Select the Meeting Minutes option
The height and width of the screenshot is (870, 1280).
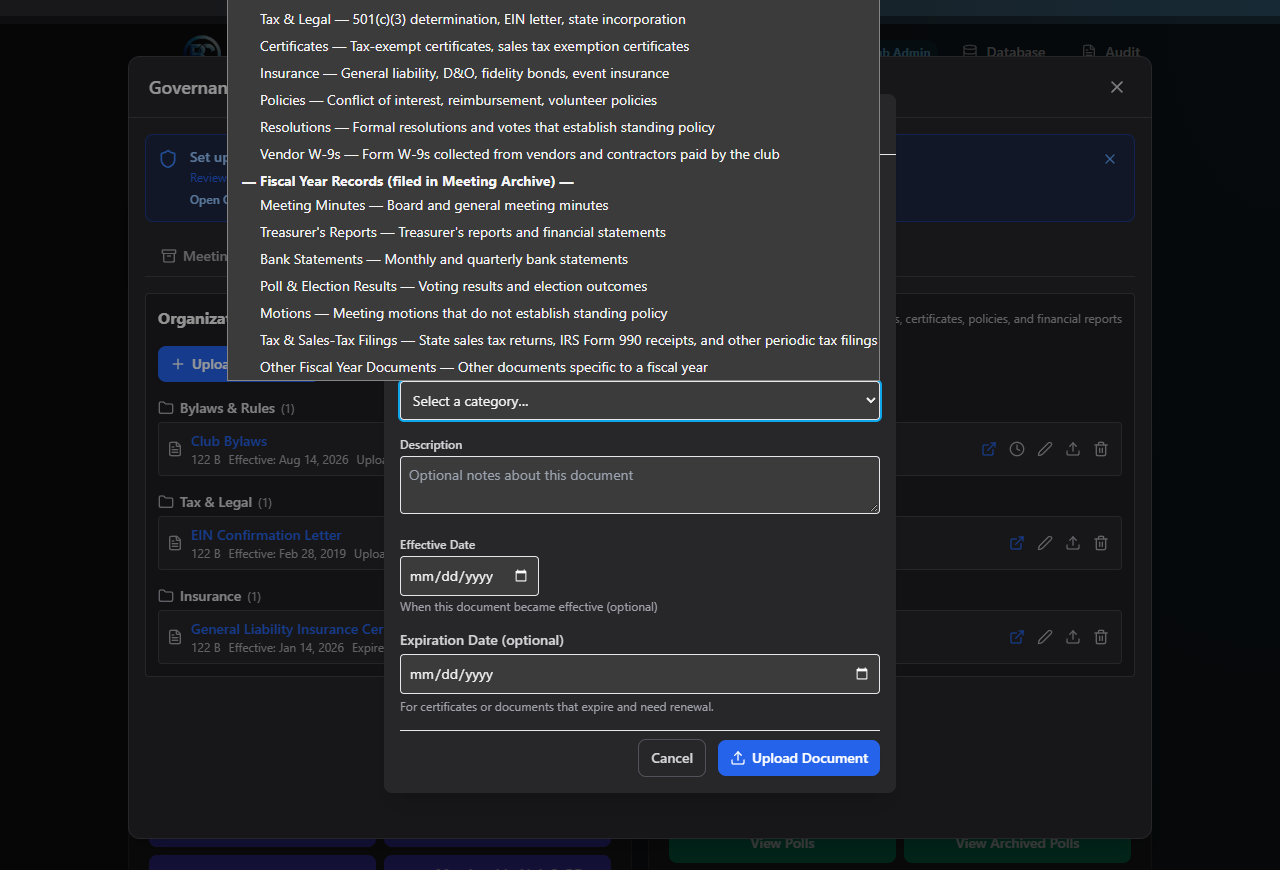pos(554,206)
